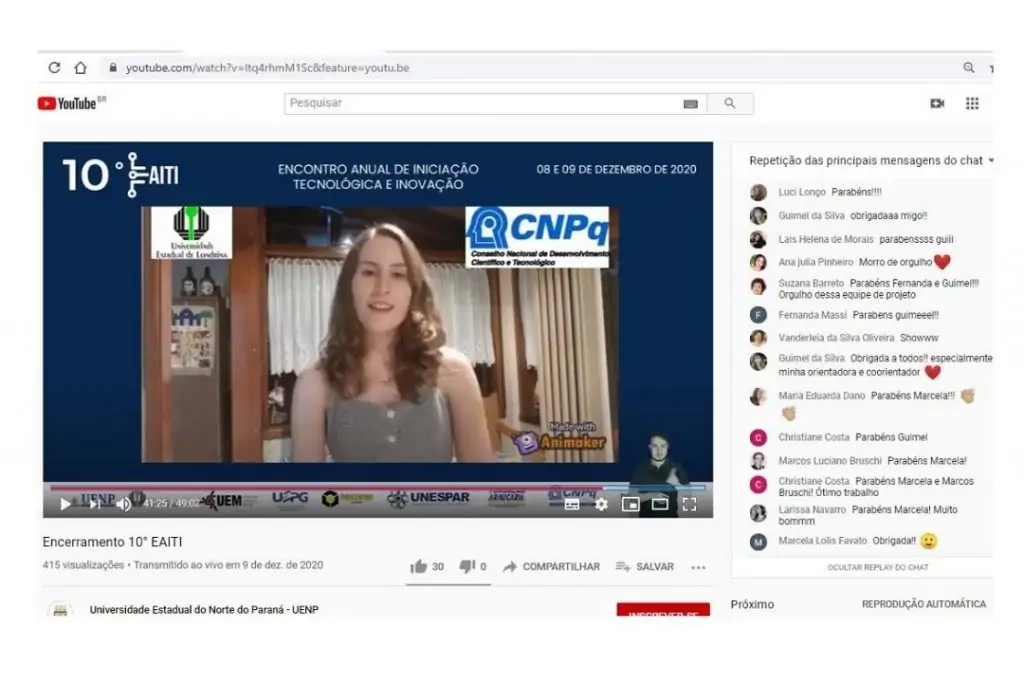Share the video via Compartilhar
The image size is (1024, 683).
point(551,566)
